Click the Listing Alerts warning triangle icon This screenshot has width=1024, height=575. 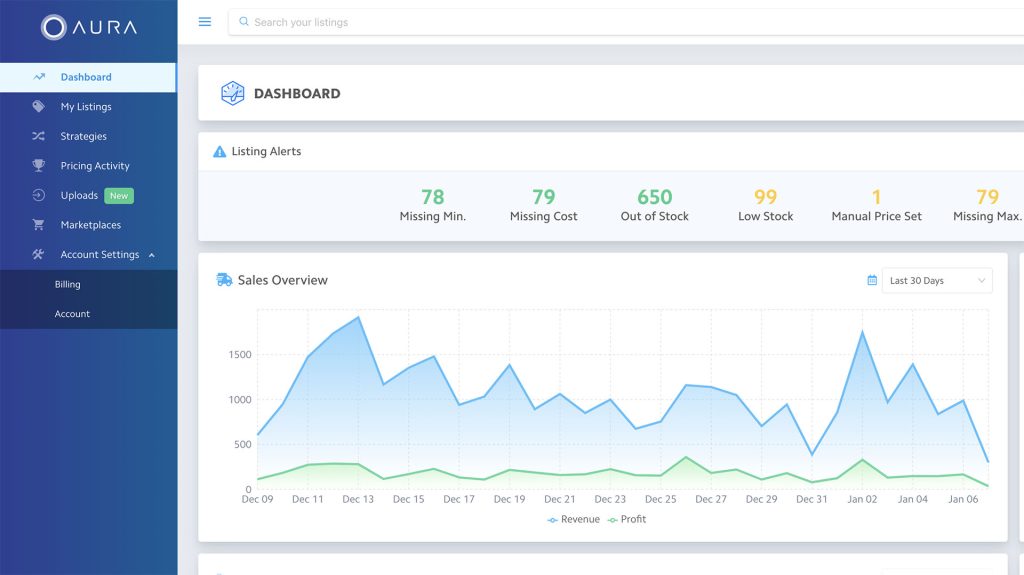click(x=219, y=152)
